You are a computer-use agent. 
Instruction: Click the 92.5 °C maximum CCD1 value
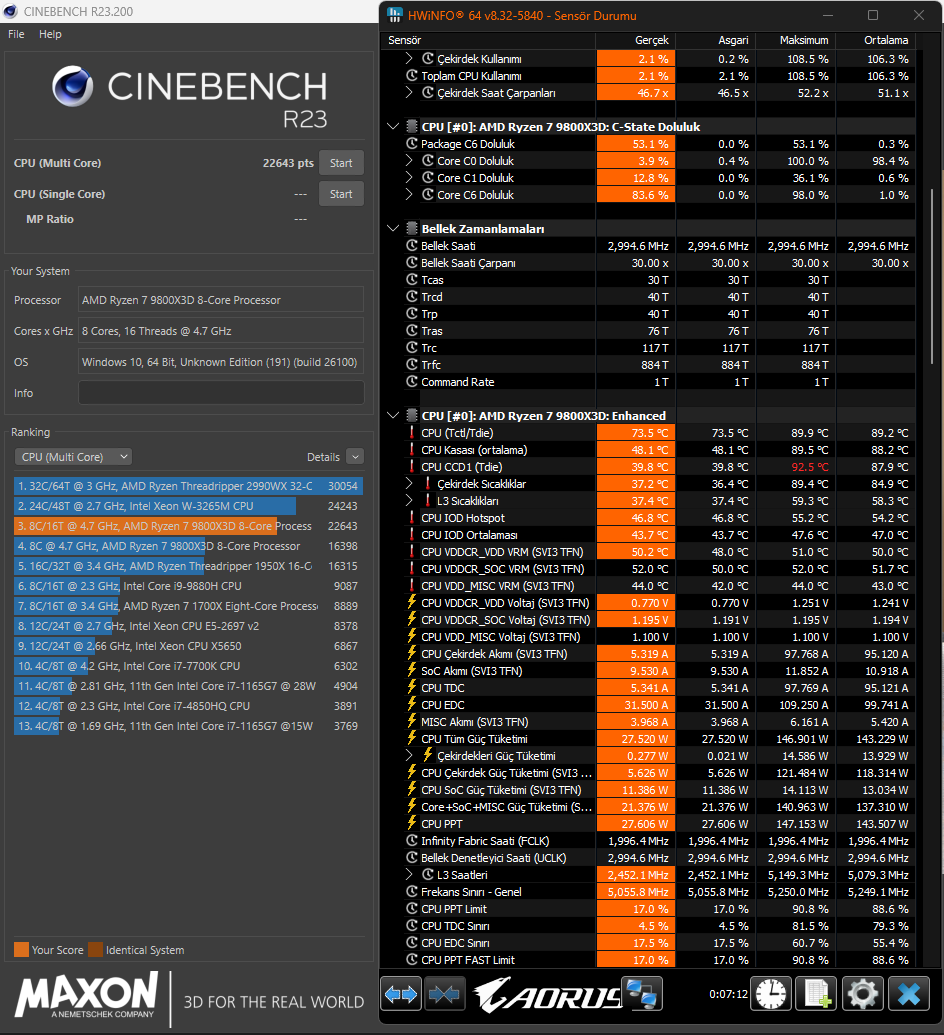coord(811,467)
